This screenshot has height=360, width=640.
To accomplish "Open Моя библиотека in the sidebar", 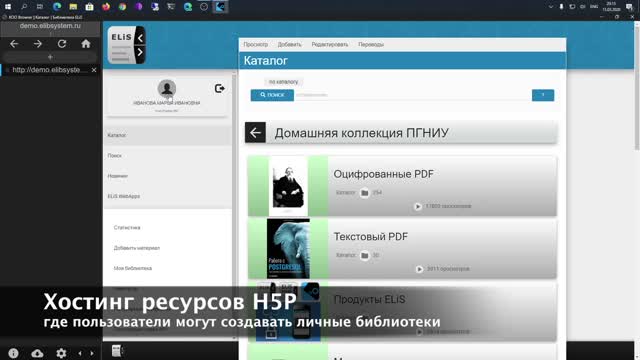I will point(133,268).
